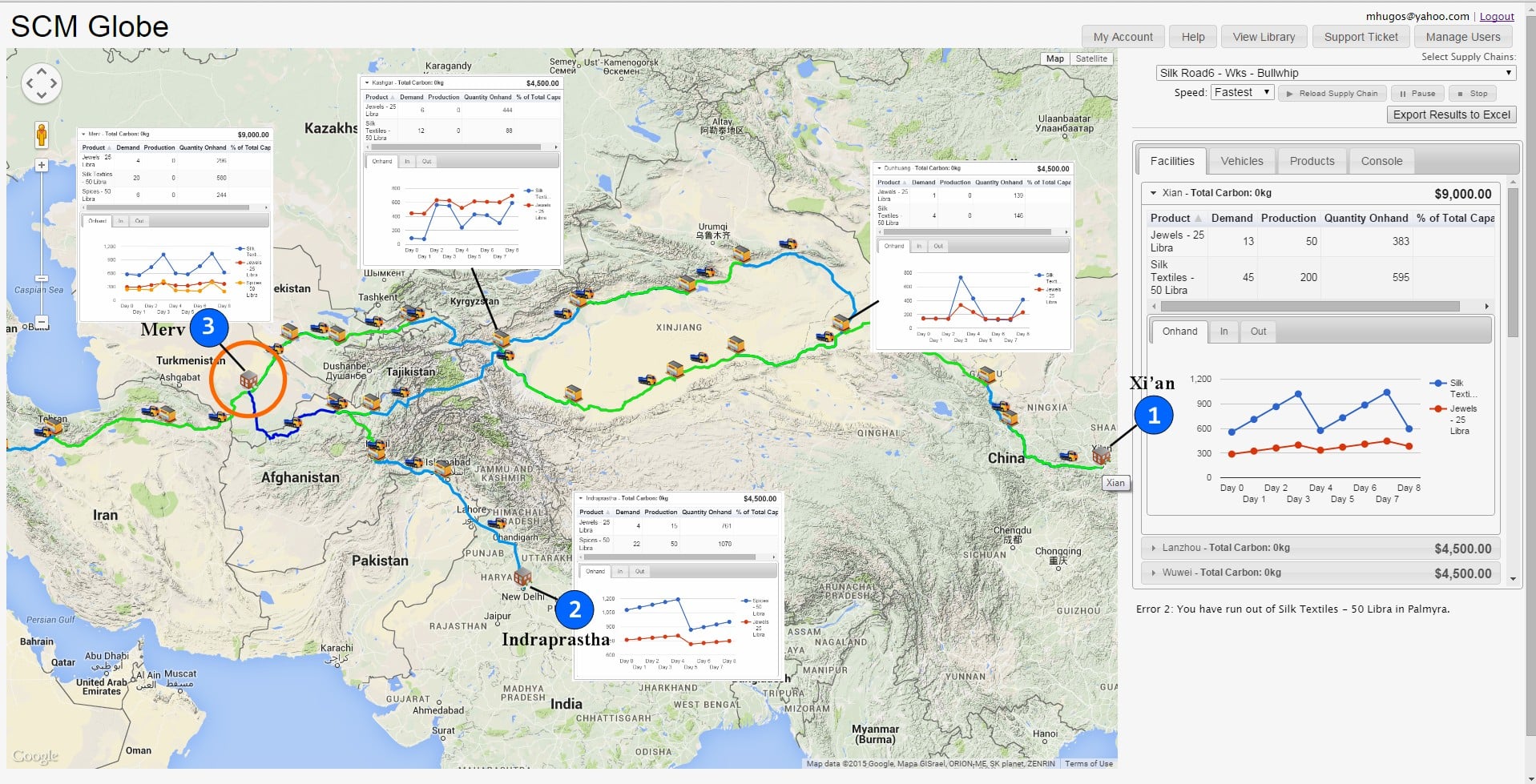
Task: Switch to the Products tab
Action: 1312,161
